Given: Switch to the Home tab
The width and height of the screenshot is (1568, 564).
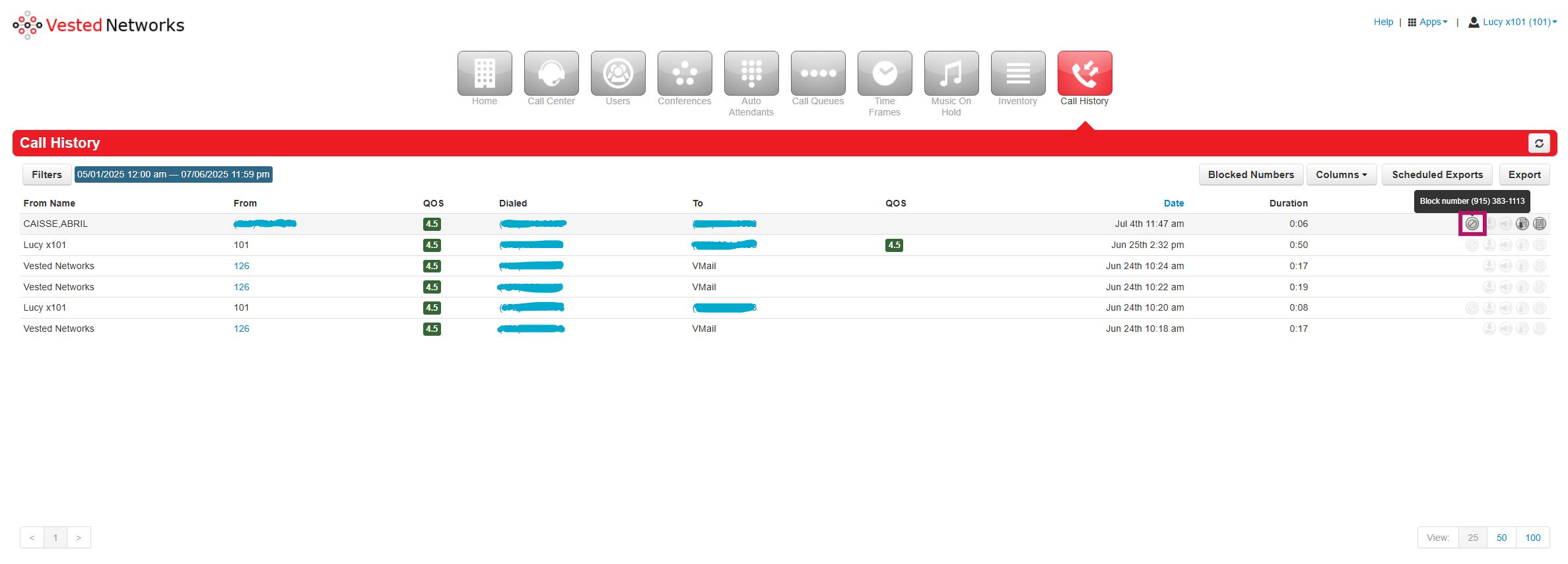Looking at the screenshot, I should (485, 74).
